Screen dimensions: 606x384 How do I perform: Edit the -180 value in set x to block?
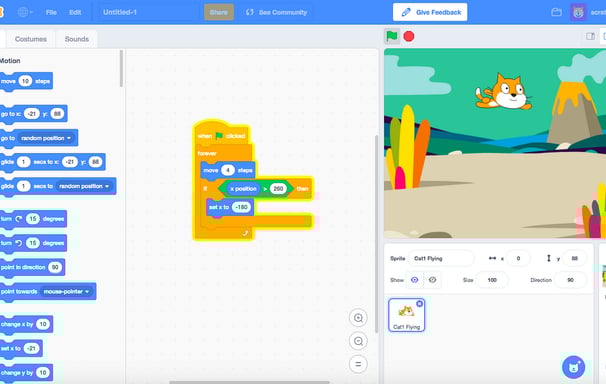click(x=241, y=207)
